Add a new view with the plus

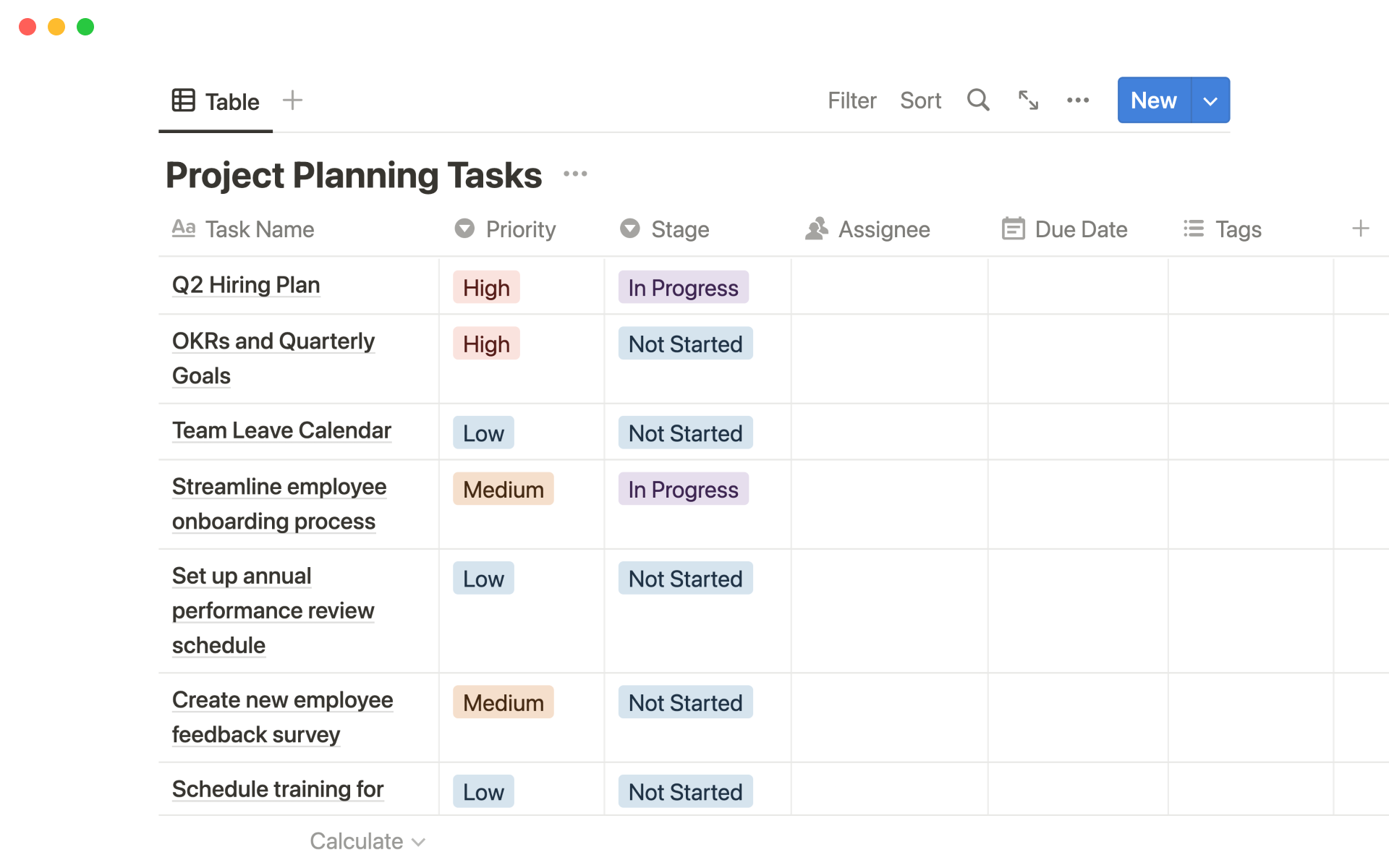point(292,101)
